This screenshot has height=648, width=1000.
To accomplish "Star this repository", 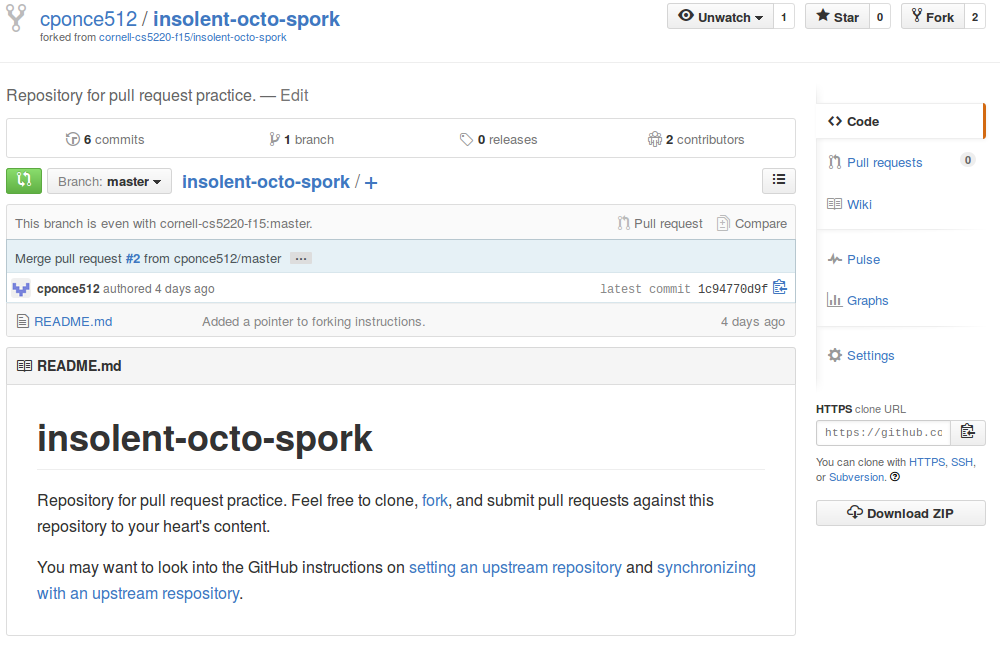I will [837, 17].
